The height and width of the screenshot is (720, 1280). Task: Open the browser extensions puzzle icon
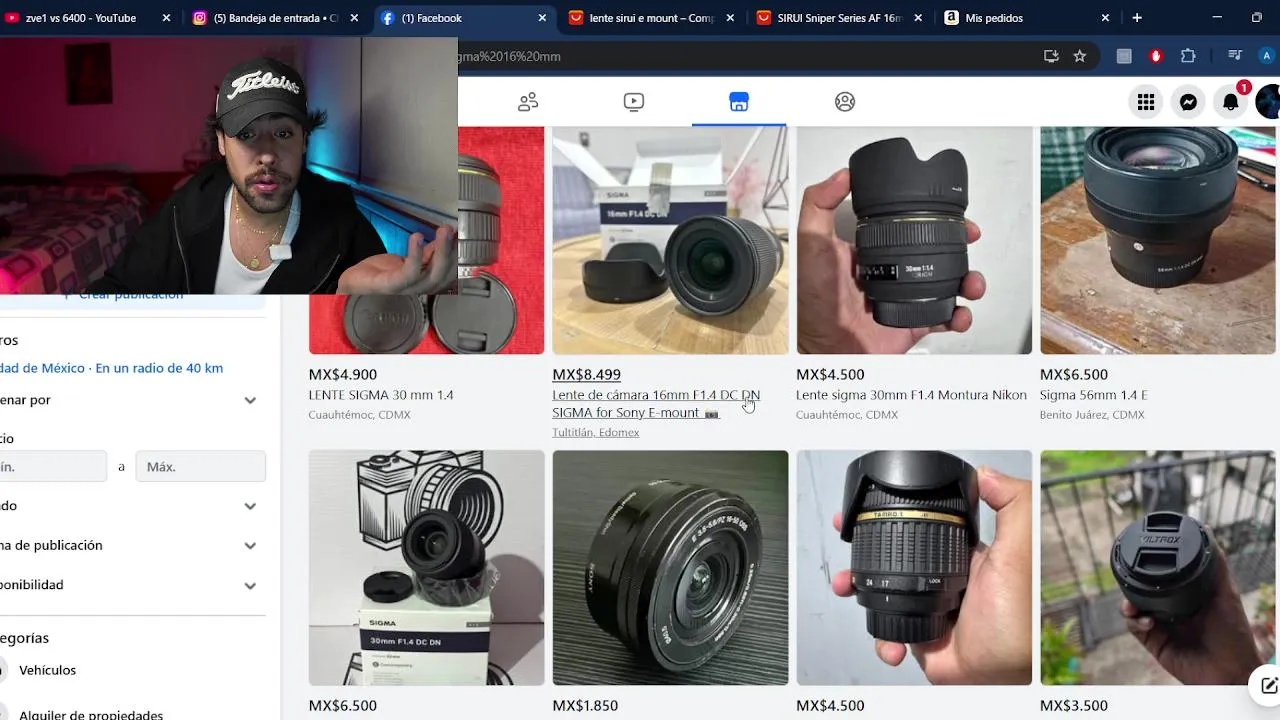[1188, 56]
